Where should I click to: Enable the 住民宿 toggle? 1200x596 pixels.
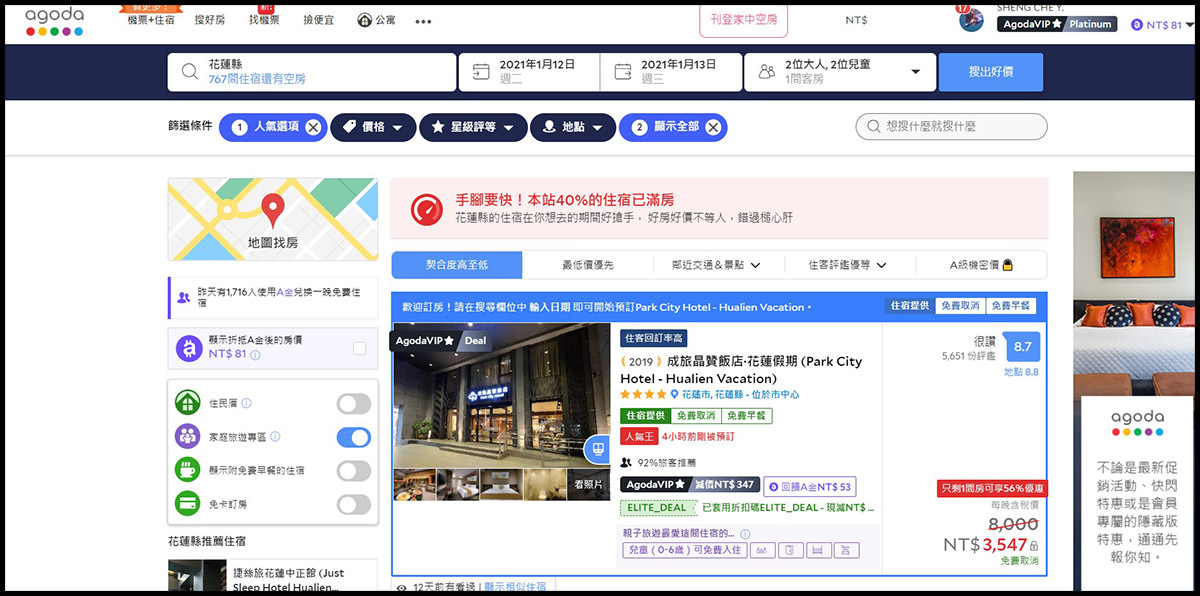coord(353,404)
